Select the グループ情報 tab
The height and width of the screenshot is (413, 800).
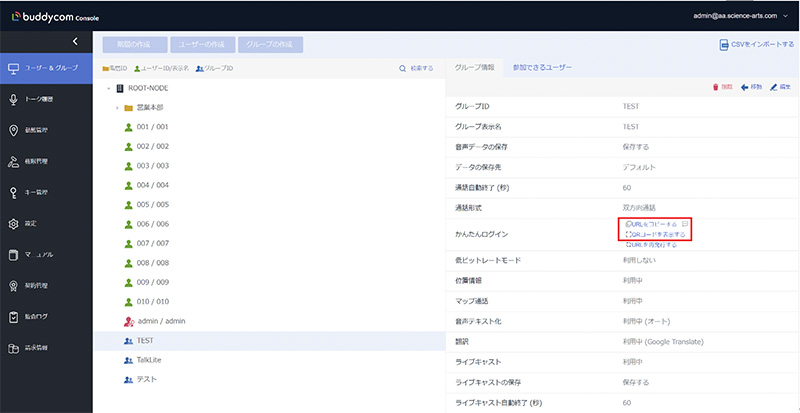[473, 67]
